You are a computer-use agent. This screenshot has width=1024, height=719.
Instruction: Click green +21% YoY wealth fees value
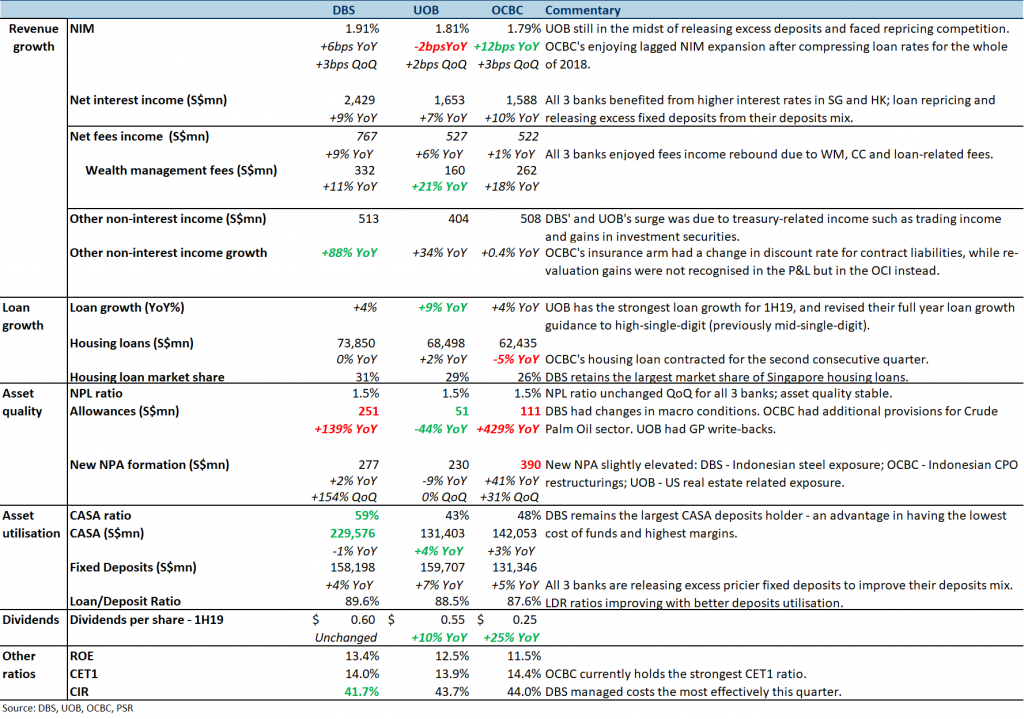[439, 186]
